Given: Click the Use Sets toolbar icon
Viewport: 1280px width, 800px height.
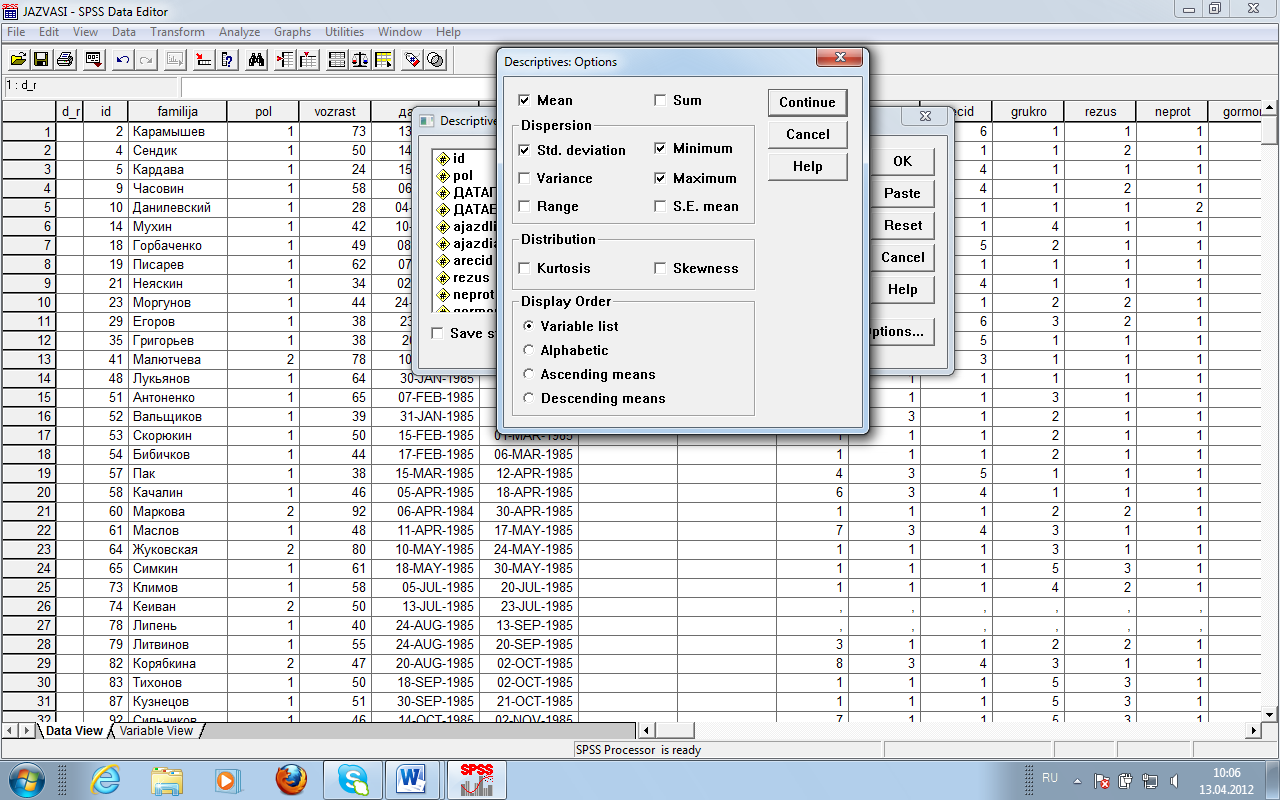Looking at the screenshot, I should point(435,60).
